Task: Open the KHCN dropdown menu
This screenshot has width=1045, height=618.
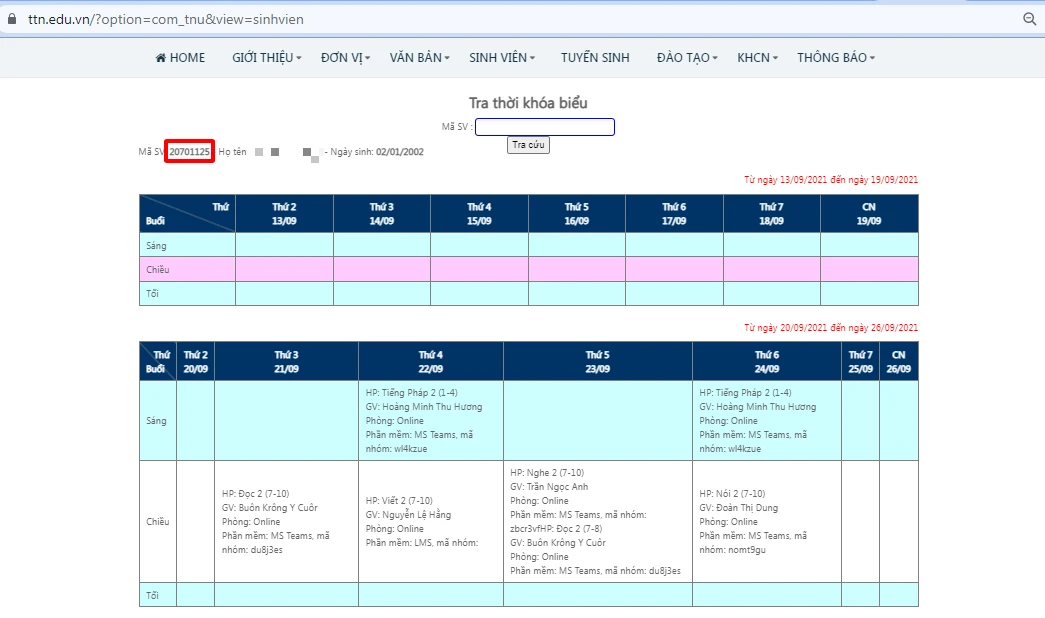Action: tap(757, 58)
